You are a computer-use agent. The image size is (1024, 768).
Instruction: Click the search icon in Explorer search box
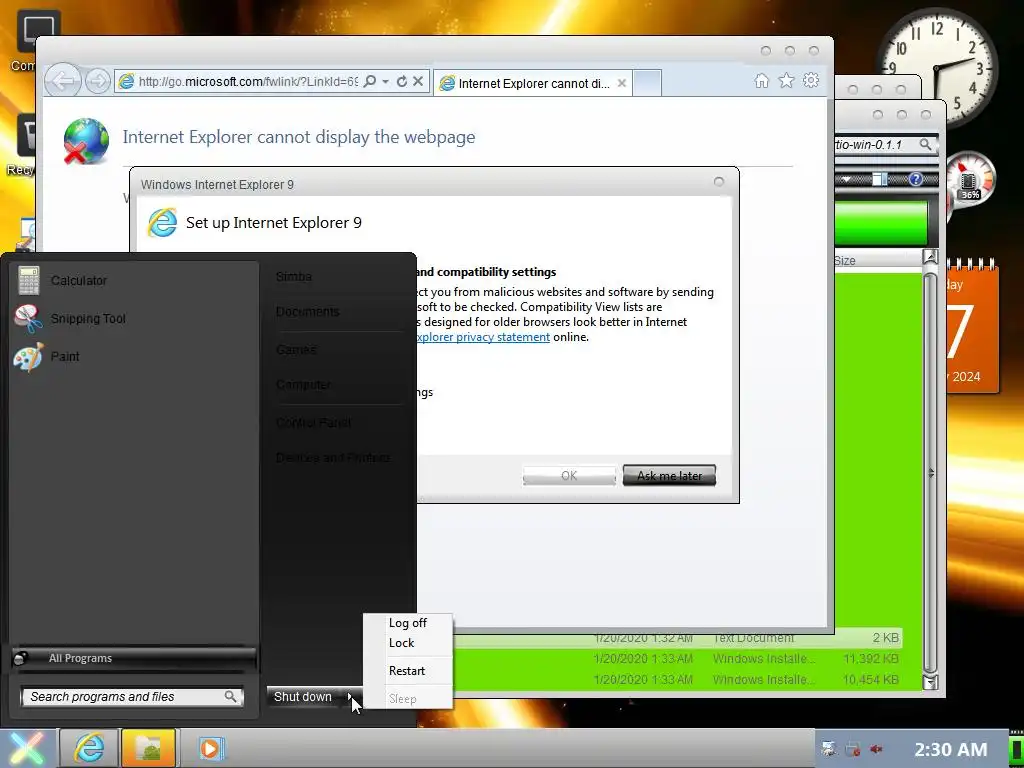925,144
